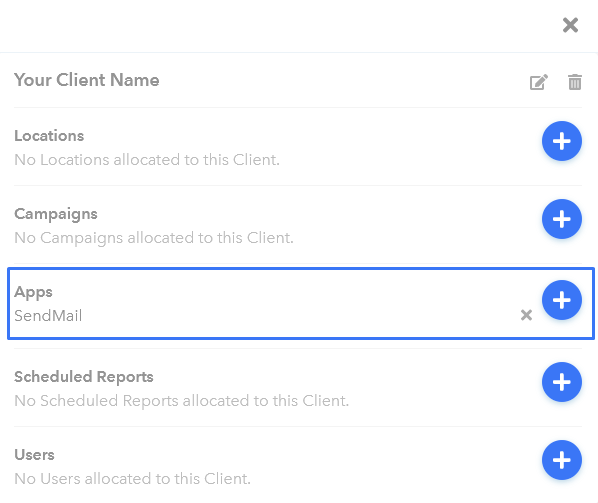Viewport: 598px width, 503px height.
Task: Select the Apps section heading
Action: click(x=33, y=292)
